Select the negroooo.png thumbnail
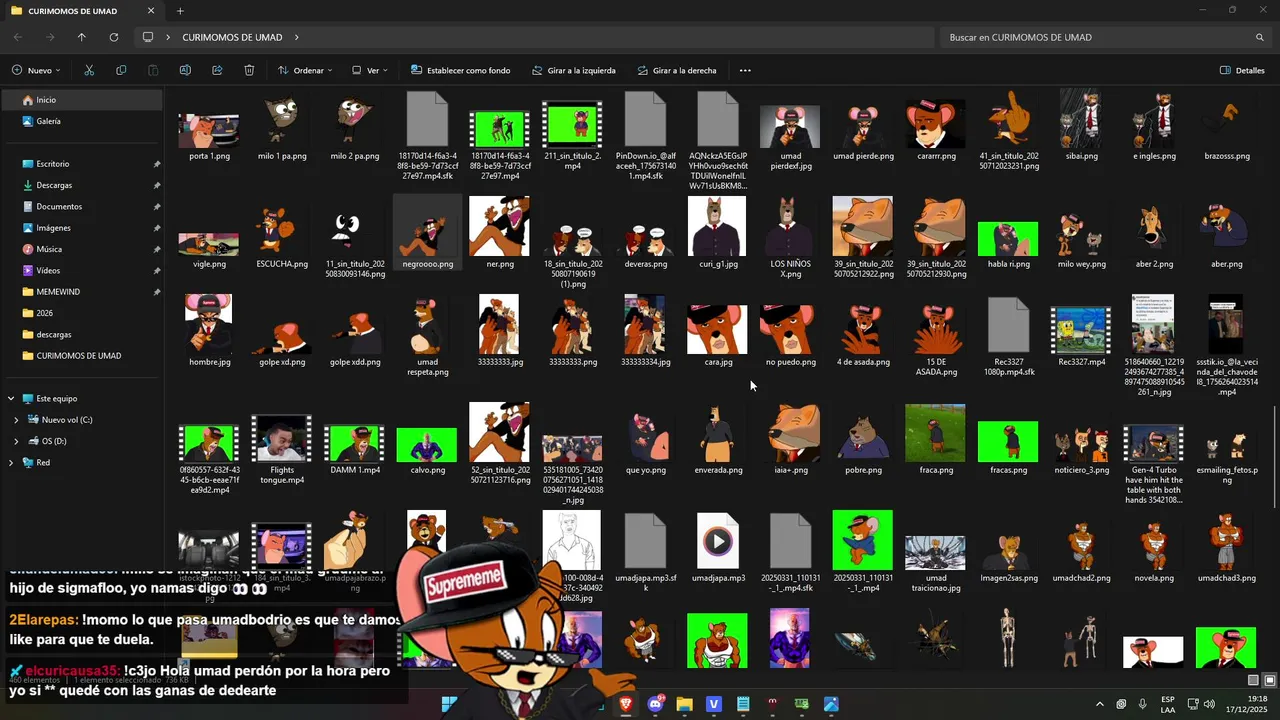Screen dimensions: 1280x720 click(x=427, y=233)
